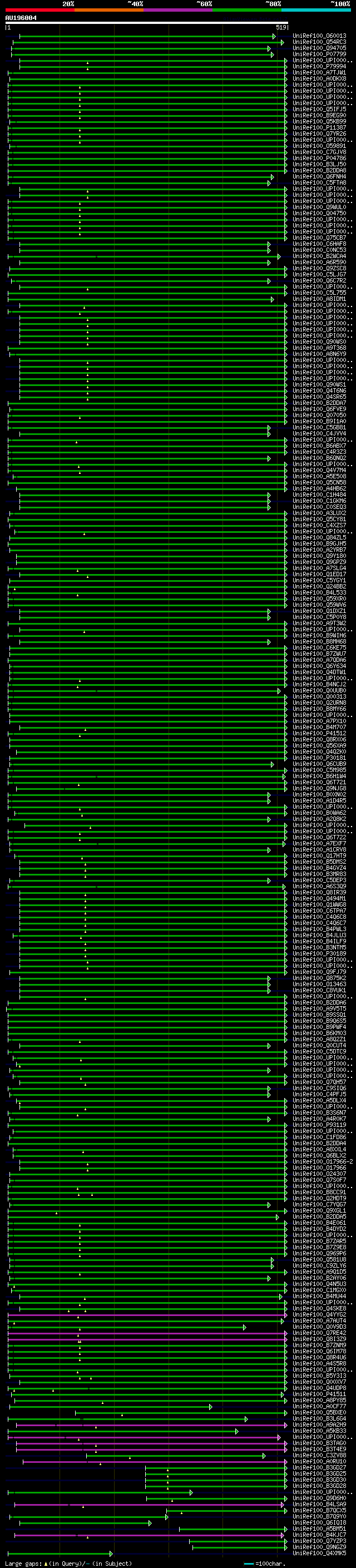Image resolution: width=356 pixels, height=1568 pixels.
Task: Open hit UniRef100_P07799
Action: (319, 54)
